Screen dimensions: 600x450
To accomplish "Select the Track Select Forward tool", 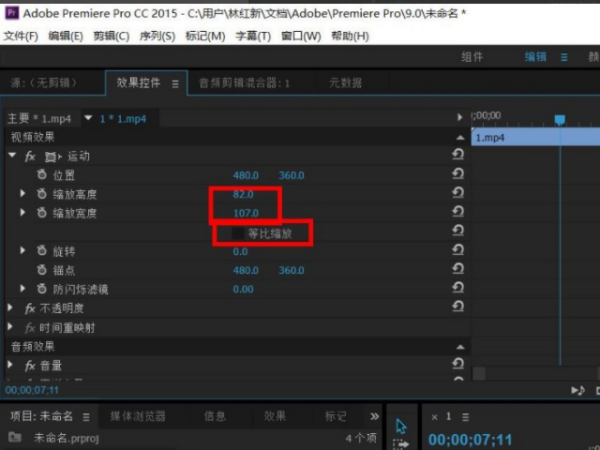I will 401,445.
